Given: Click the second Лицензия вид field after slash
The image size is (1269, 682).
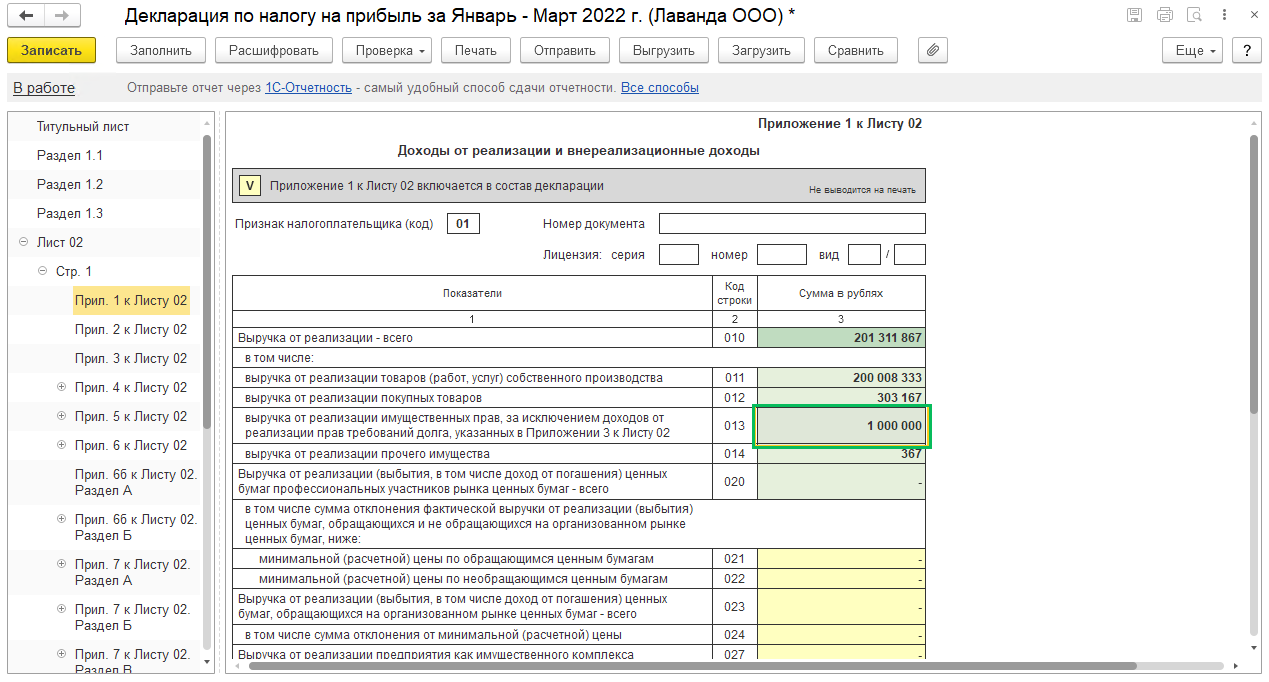Looking at the screenshot, I should click(910, 255).
